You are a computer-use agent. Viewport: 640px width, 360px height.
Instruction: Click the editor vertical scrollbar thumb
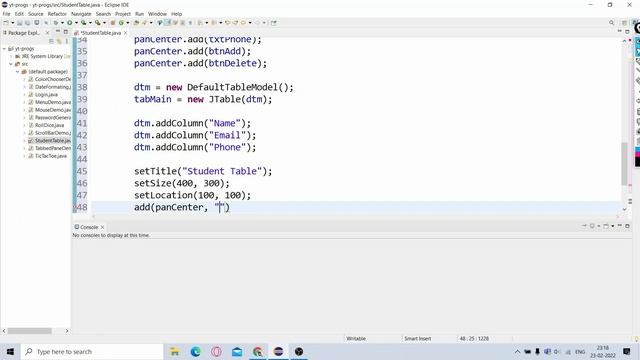click(x=624, y=163)
